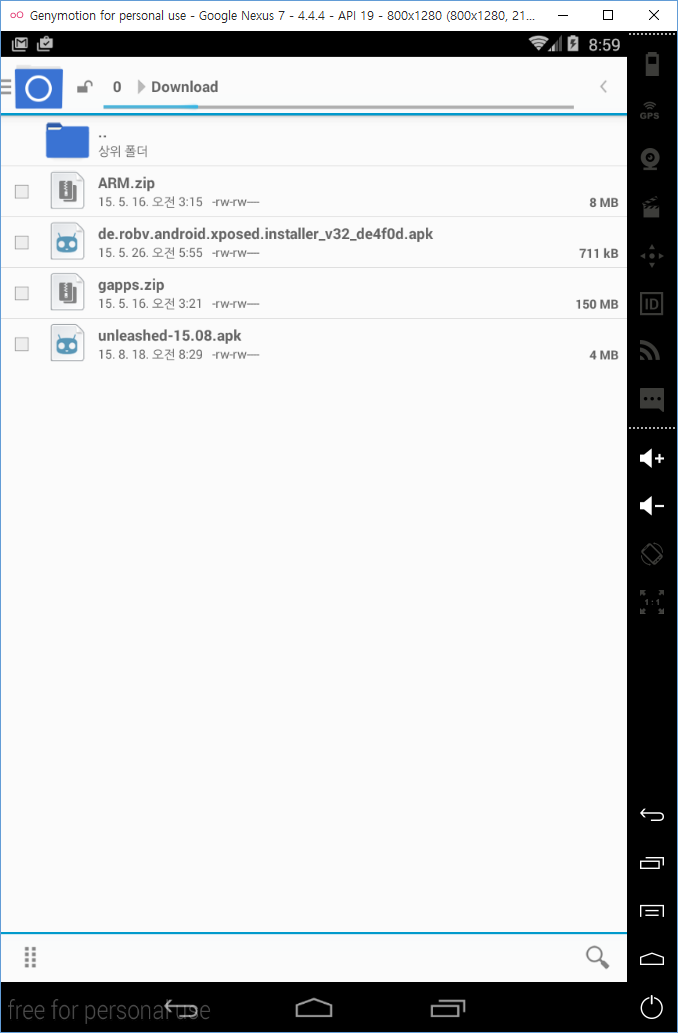The height and width of the screenshot is (1033, 678).
Task: Rotate the device screen
Action: 652,553
